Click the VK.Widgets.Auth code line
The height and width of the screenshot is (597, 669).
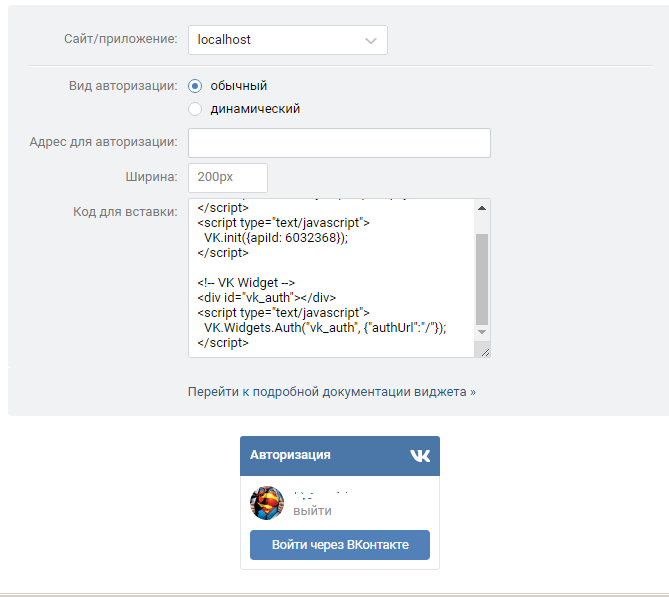tap(325, 328)
